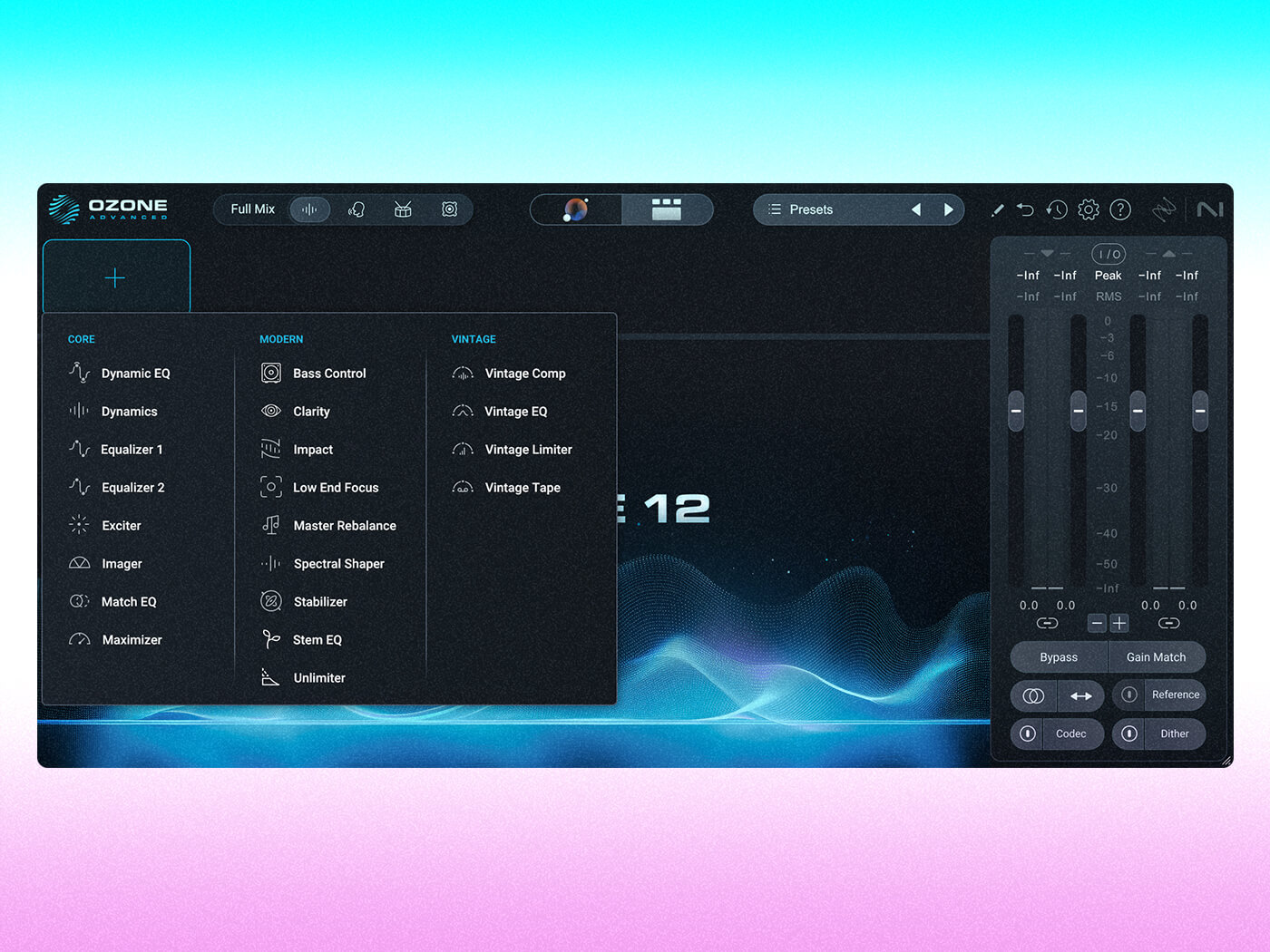Enable the Dither power toggle
Screen dimensions: 1270x952
[1129, 733]
